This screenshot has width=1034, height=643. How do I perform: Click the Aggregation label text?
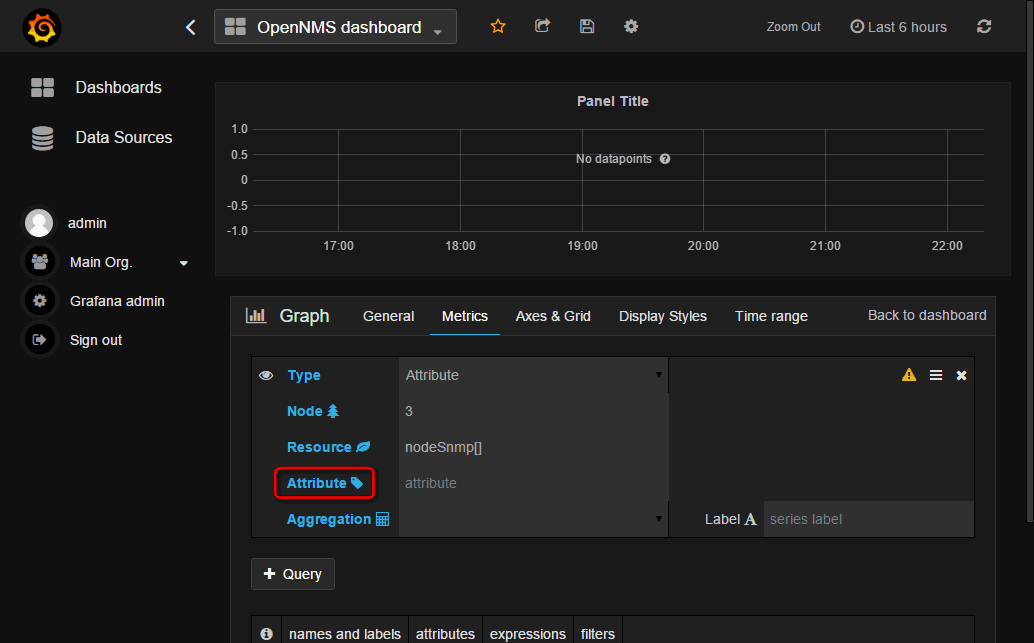329,520
